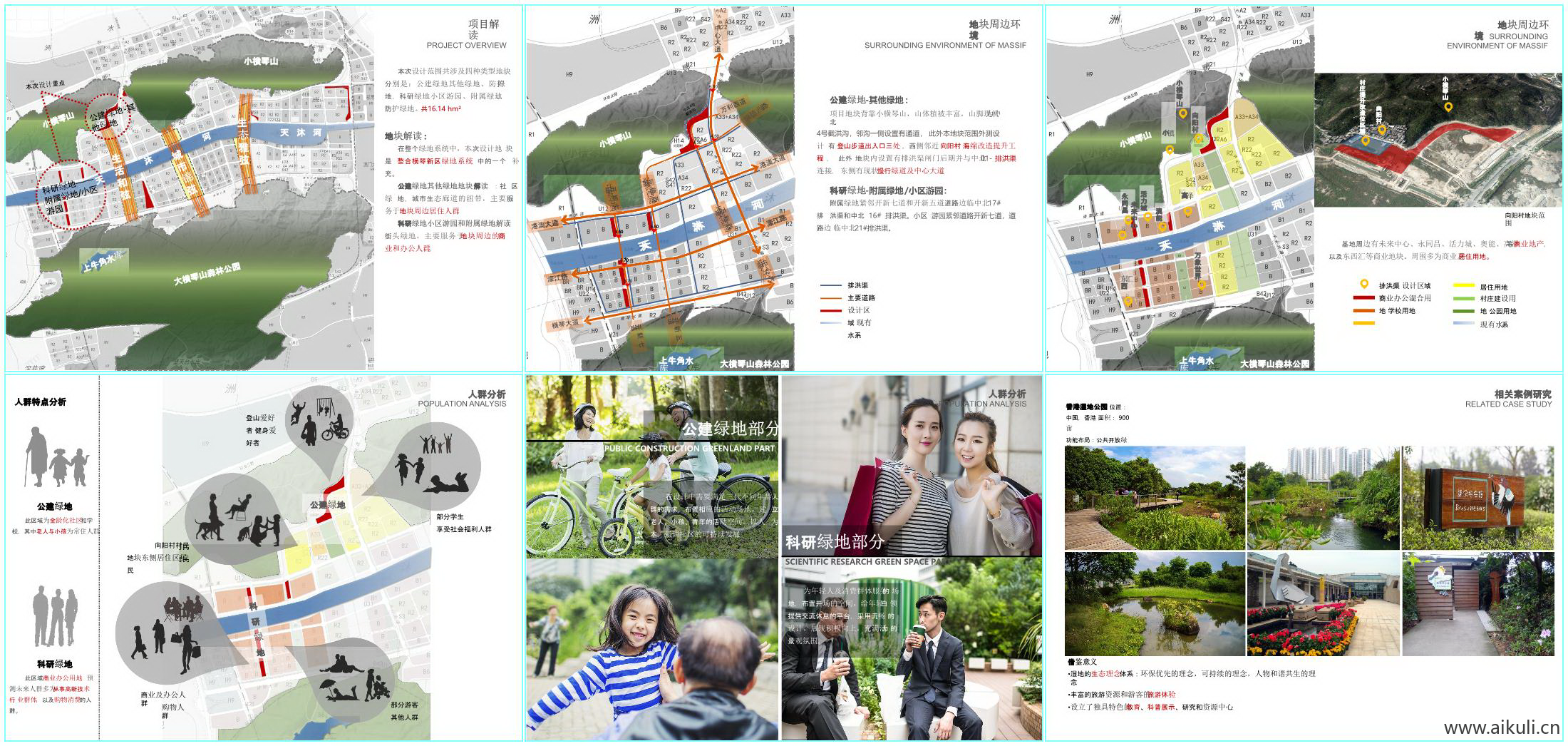Click the orange 学校用地 legend swatch
Viewport: 1568px width, 746px height.
(1364, 311)
